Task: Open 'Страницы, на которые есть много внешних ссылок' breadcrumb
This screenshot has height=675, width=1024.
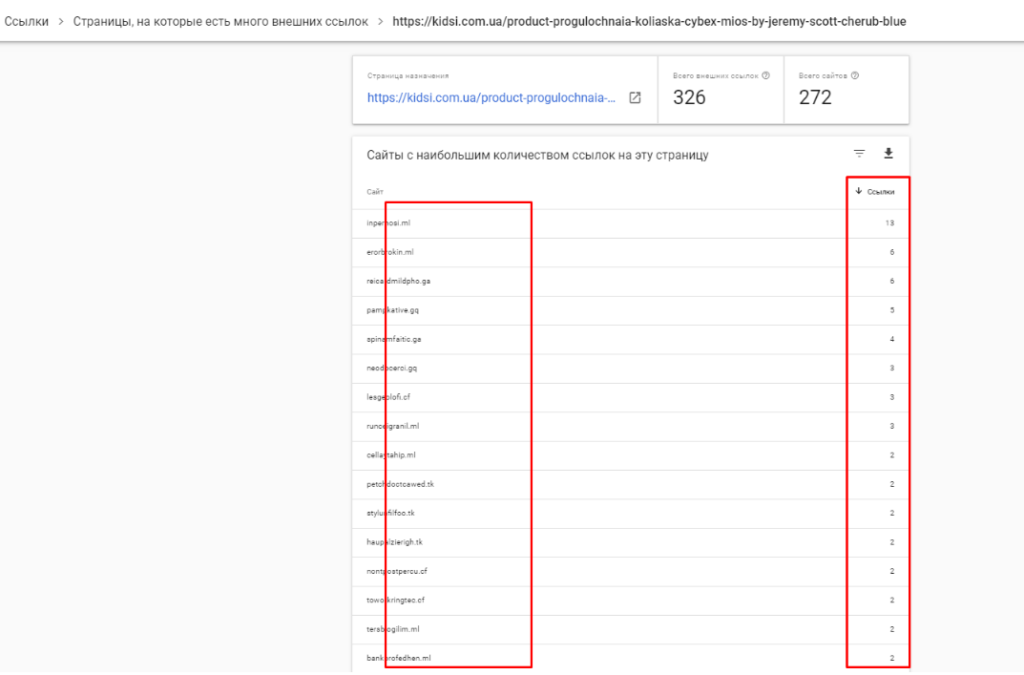Action: [x=220, y=21]
